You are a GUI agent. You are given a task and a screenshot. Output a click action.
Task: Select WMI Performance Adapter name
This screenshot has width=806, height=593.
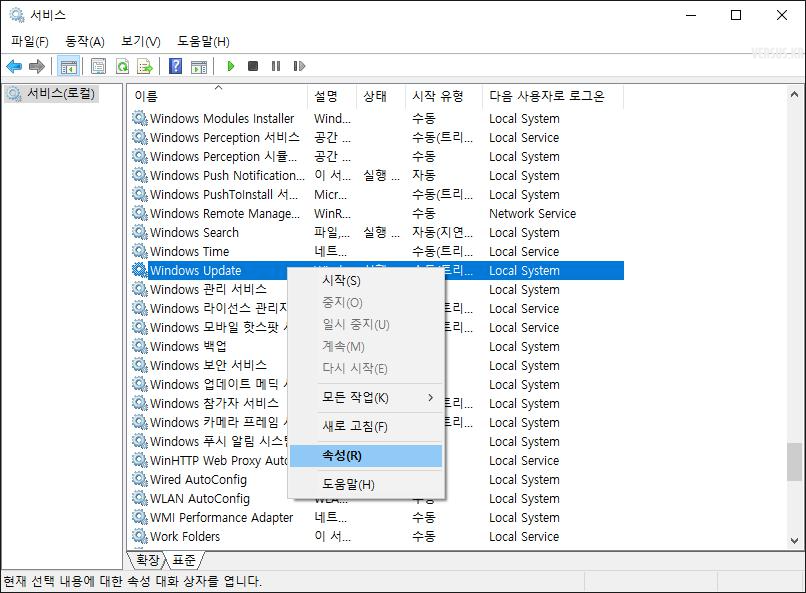pyautogui.click(x=222, y=517)
